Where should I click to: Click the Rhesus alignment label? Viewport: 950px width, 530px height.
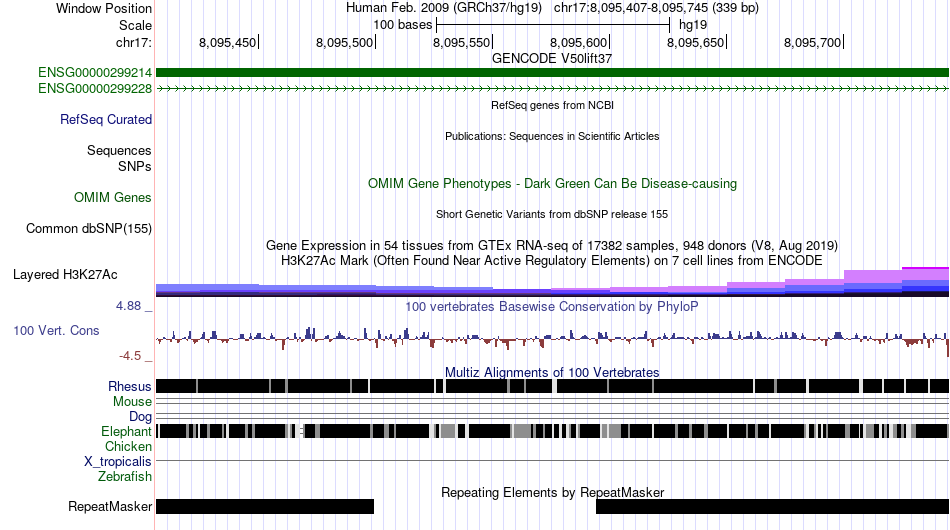pos(129,386)
